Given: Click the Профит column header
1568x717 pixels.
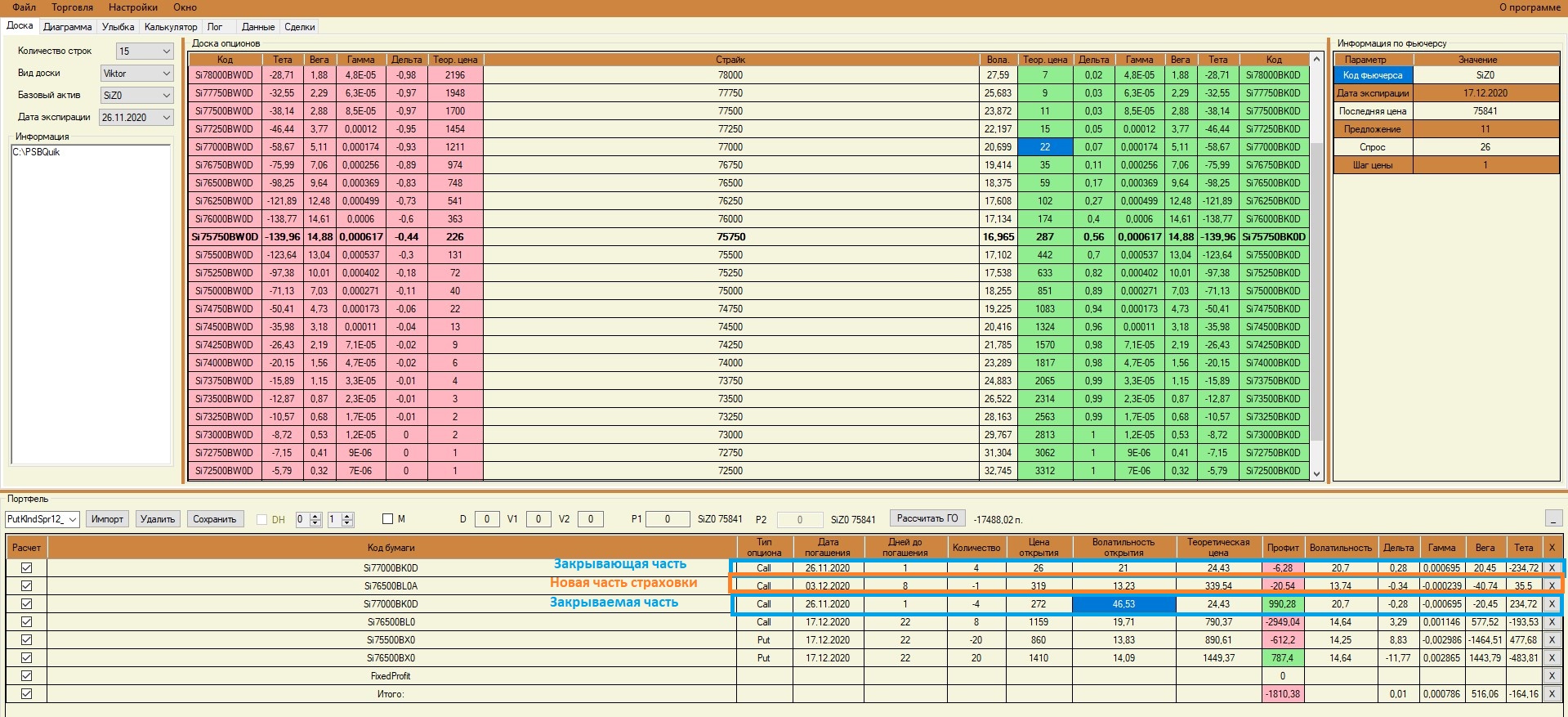Looking at the screenshot, I should [x=1283, y=548].
